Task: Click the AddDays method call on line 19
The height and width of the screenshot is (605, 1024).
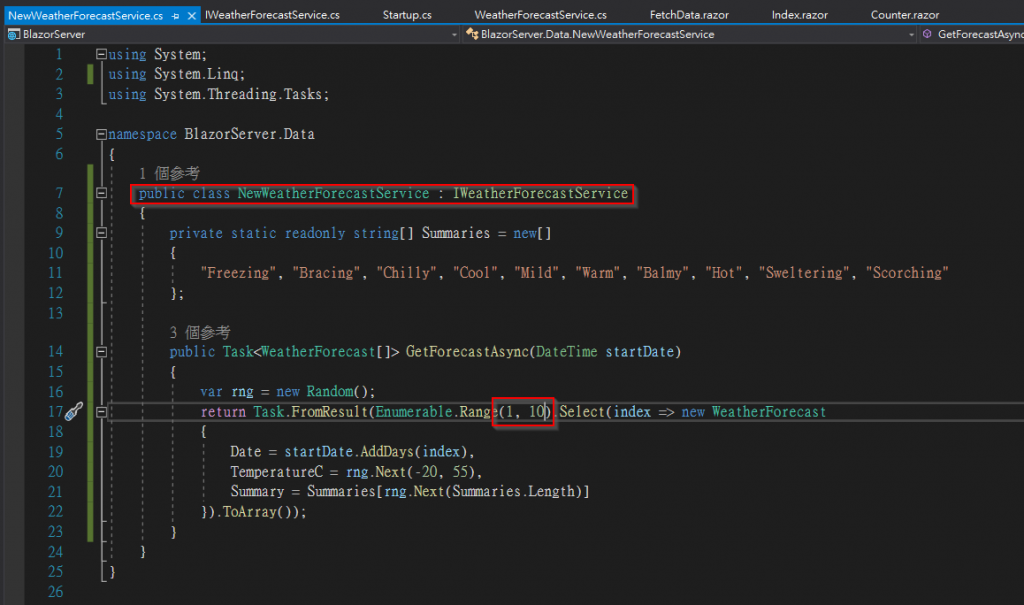Action: (x=387, y=451)
